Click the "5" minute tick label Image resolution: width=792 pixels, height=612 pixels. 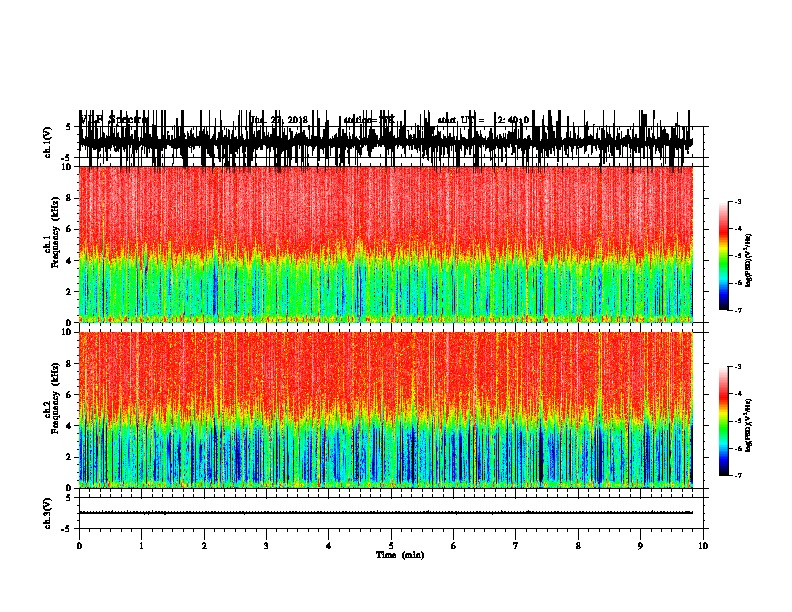coord(391,546)
